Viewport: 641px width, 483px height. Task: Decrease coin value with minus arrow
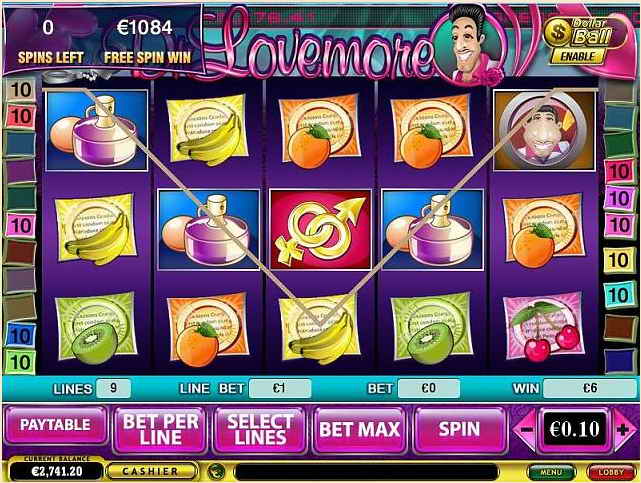(x=525, y=430)
